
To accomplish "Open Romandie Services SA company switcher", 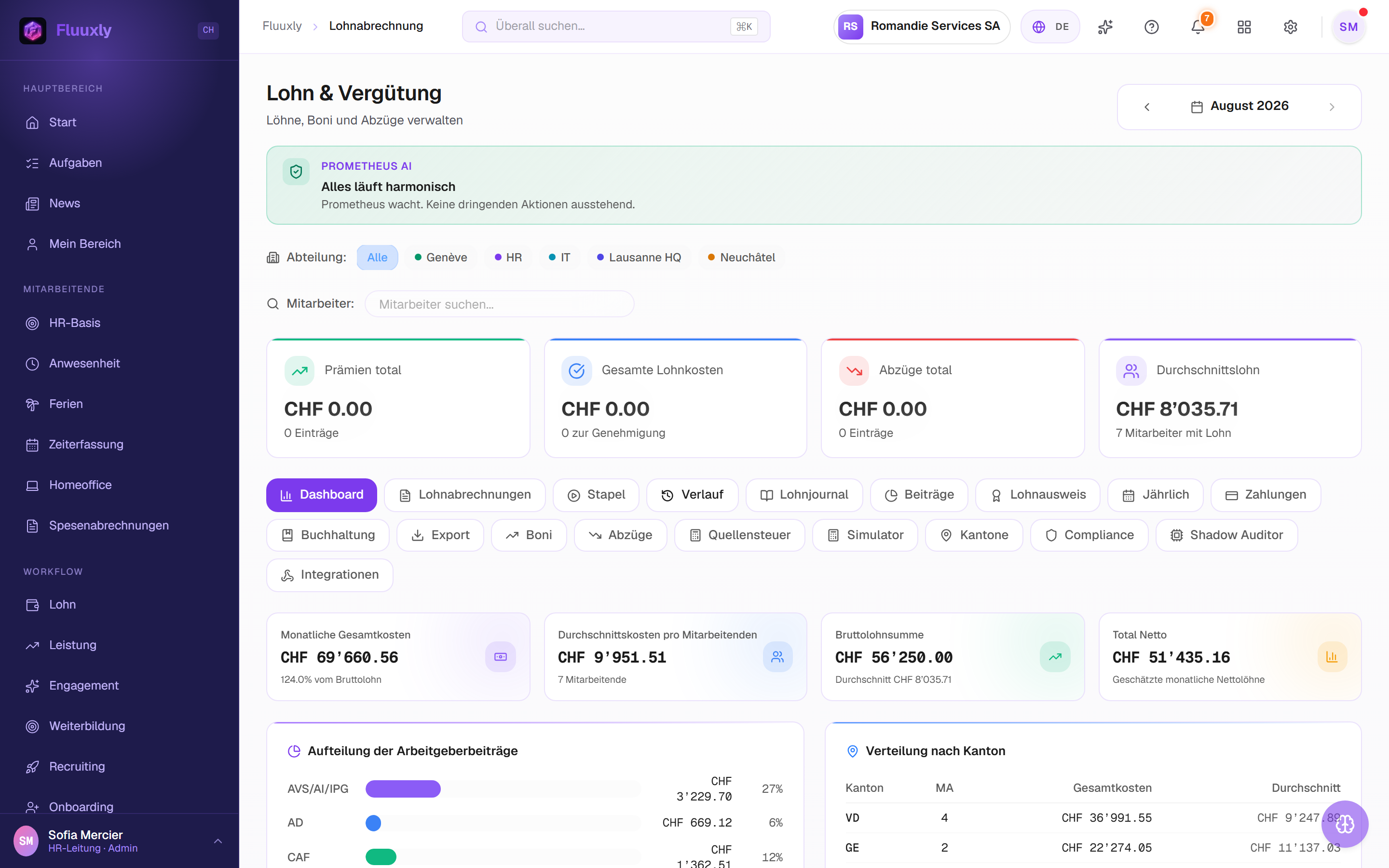I will click(x=921, y=27).
